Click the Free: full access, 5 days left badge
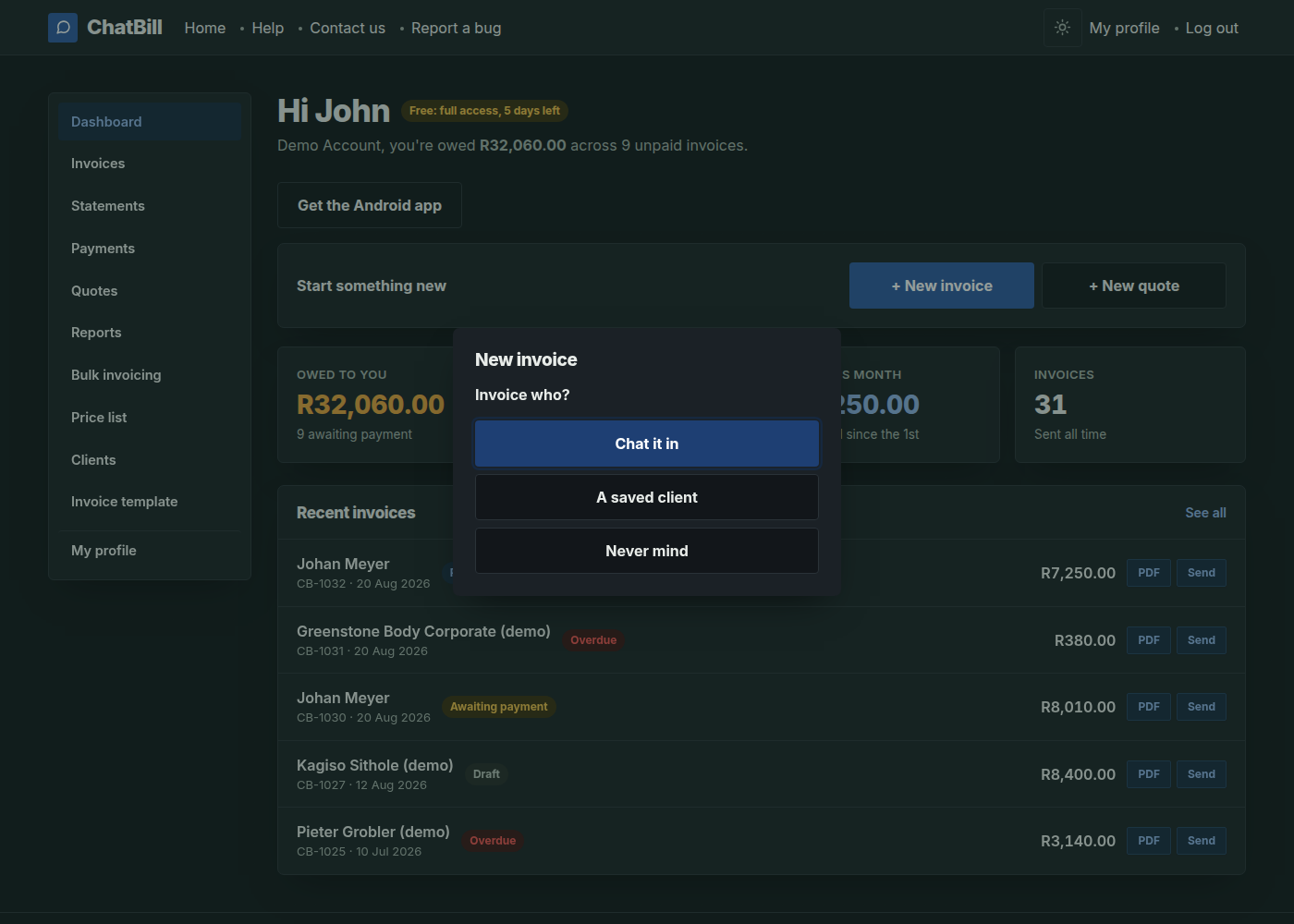 pyautogui.click(x=484, y=111)
